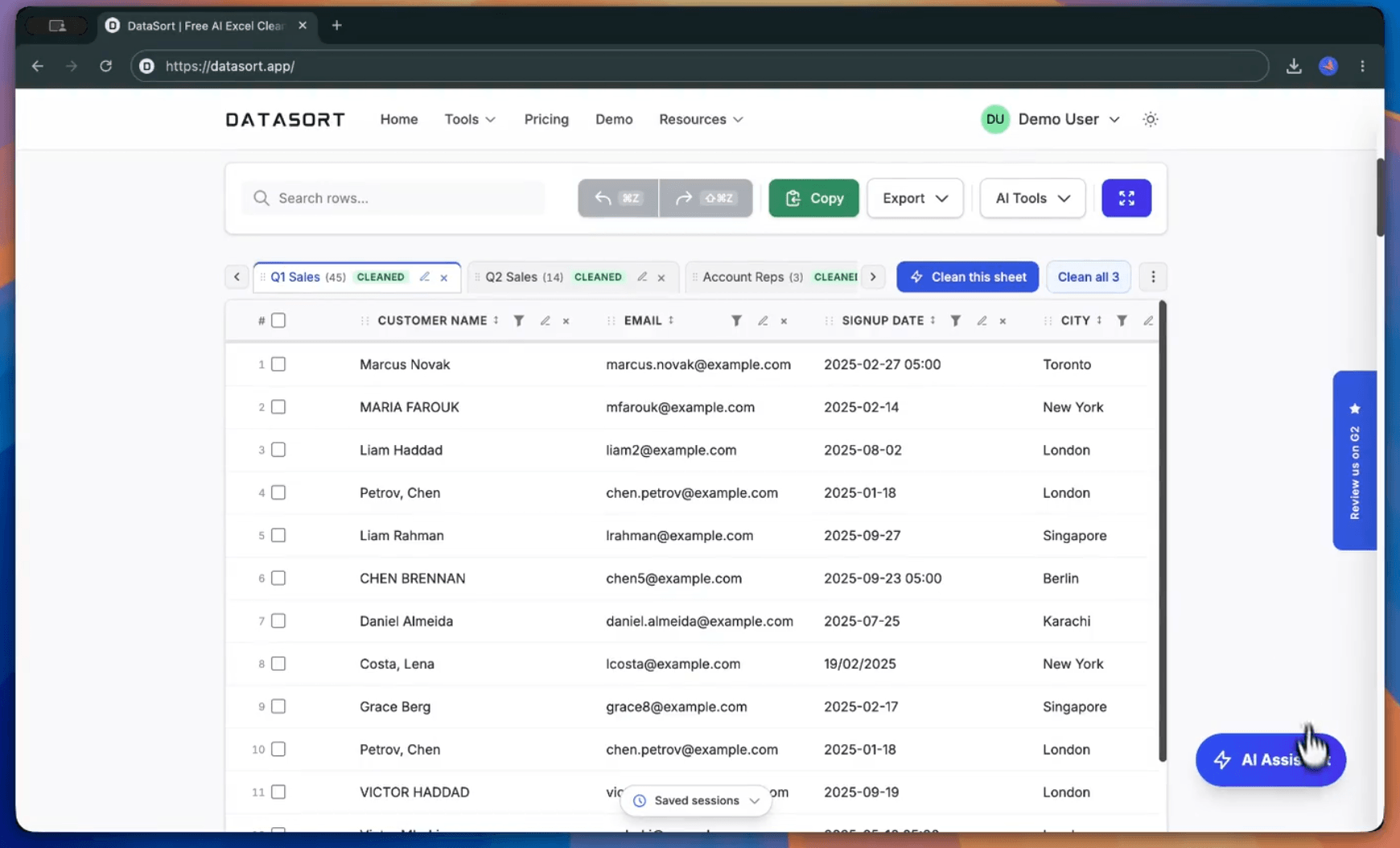Sort by City arrows

tap(1099, 320)
